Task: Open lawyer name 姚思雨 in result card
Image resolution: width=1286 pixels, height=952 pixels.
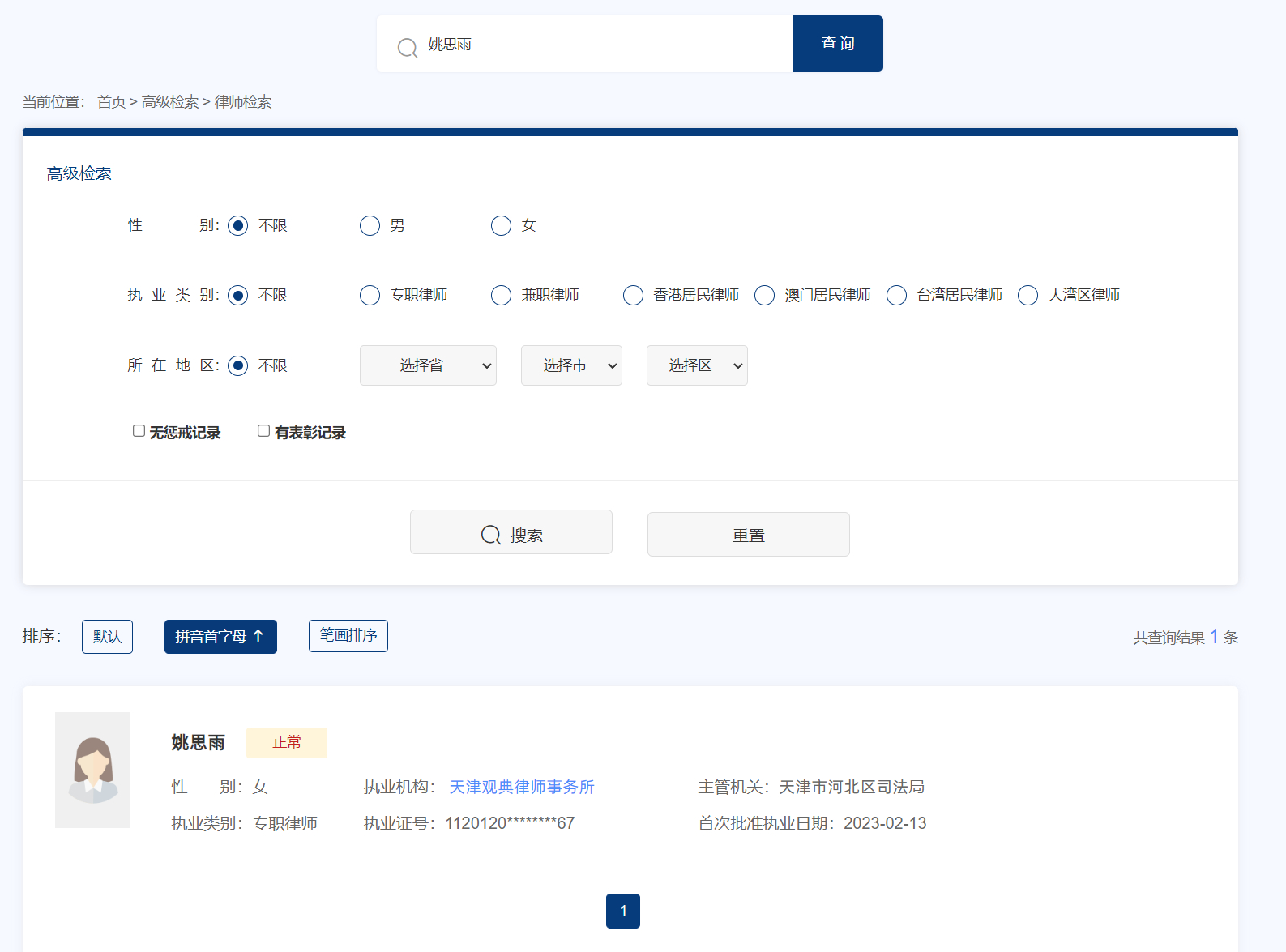Action: click(198, 743)
